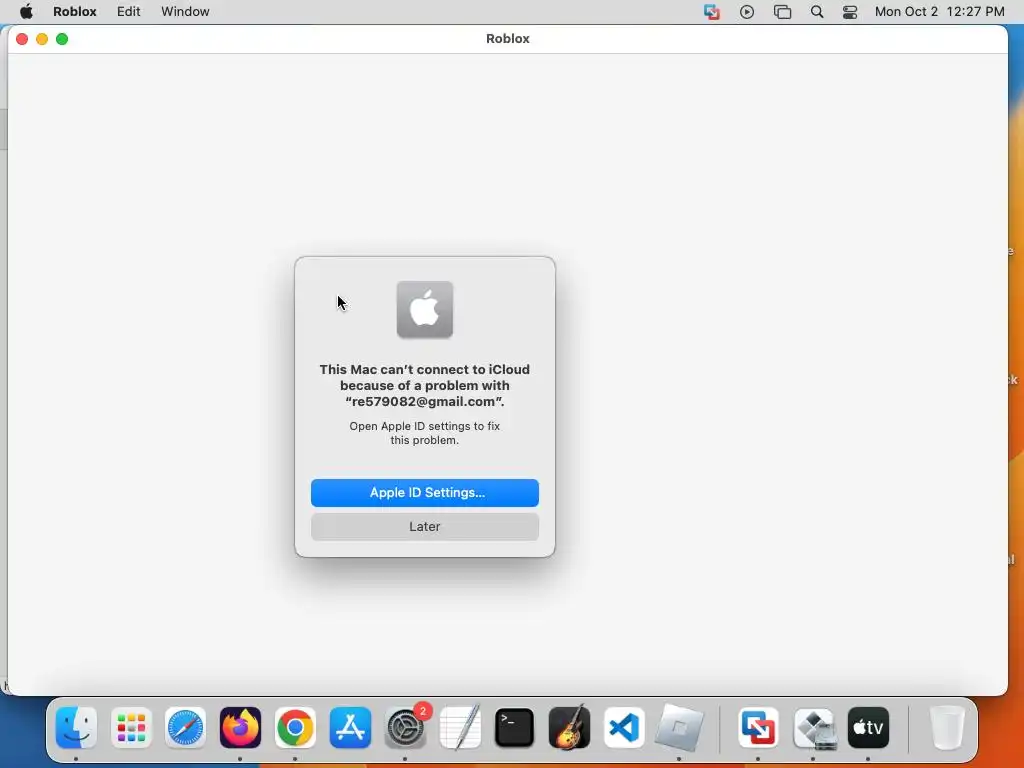The height and width of the screenshot is (768, 1024).
Task: Click the Apple logo in dialog
Action: click(424, 310)
